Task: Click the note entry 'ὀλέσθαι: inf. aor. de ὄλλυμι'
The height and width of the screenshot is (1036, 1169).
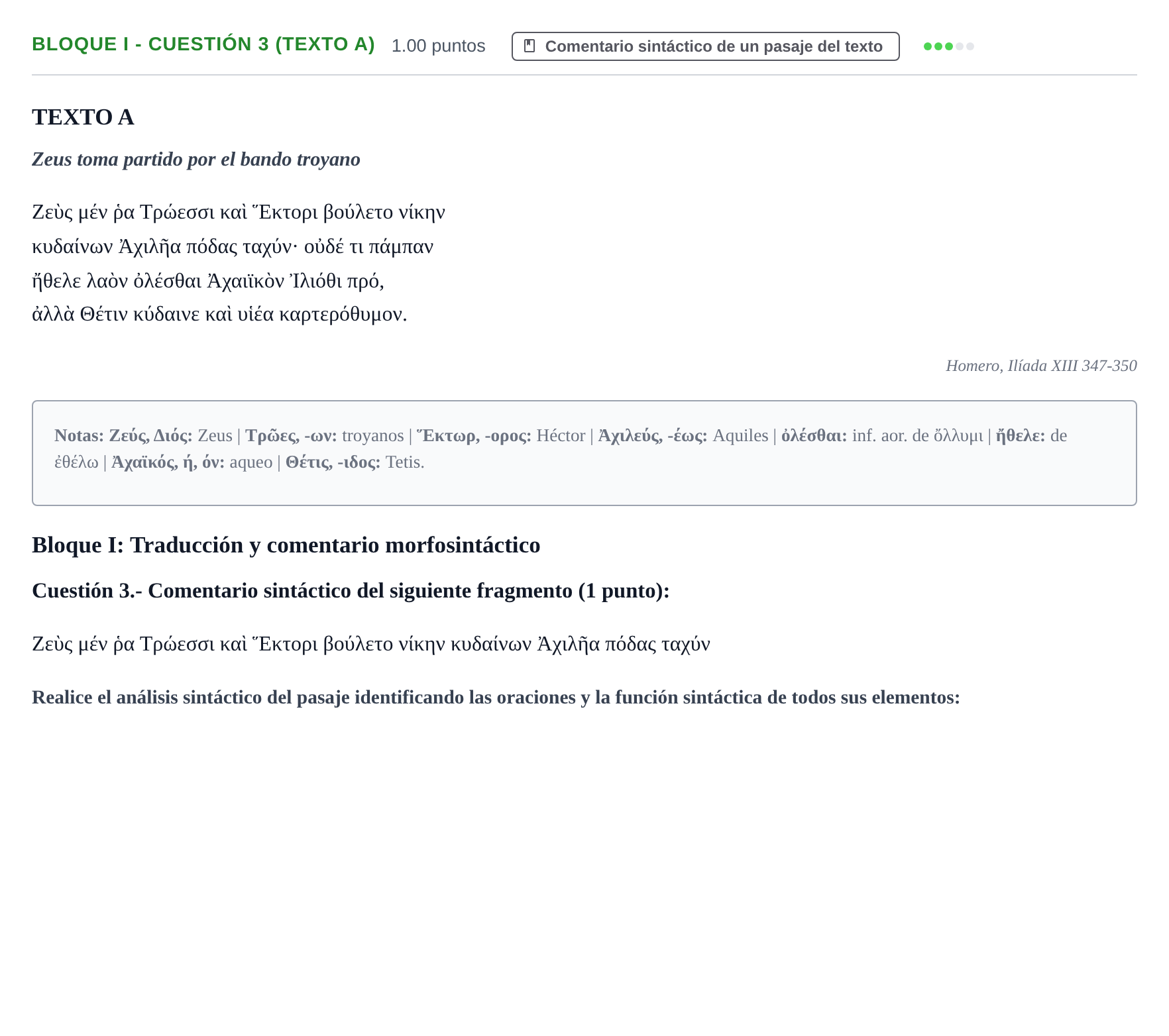Action: pos(882,436)
